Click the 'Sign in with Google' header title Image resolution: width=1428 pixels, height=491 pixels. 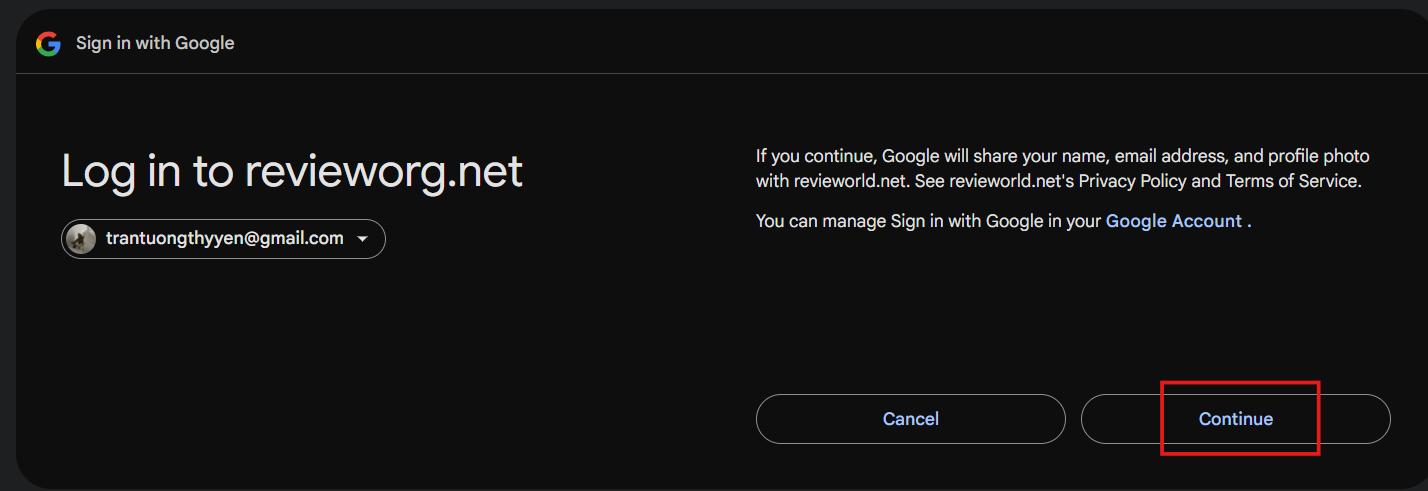pyautogui.click(x=155, y=43)
